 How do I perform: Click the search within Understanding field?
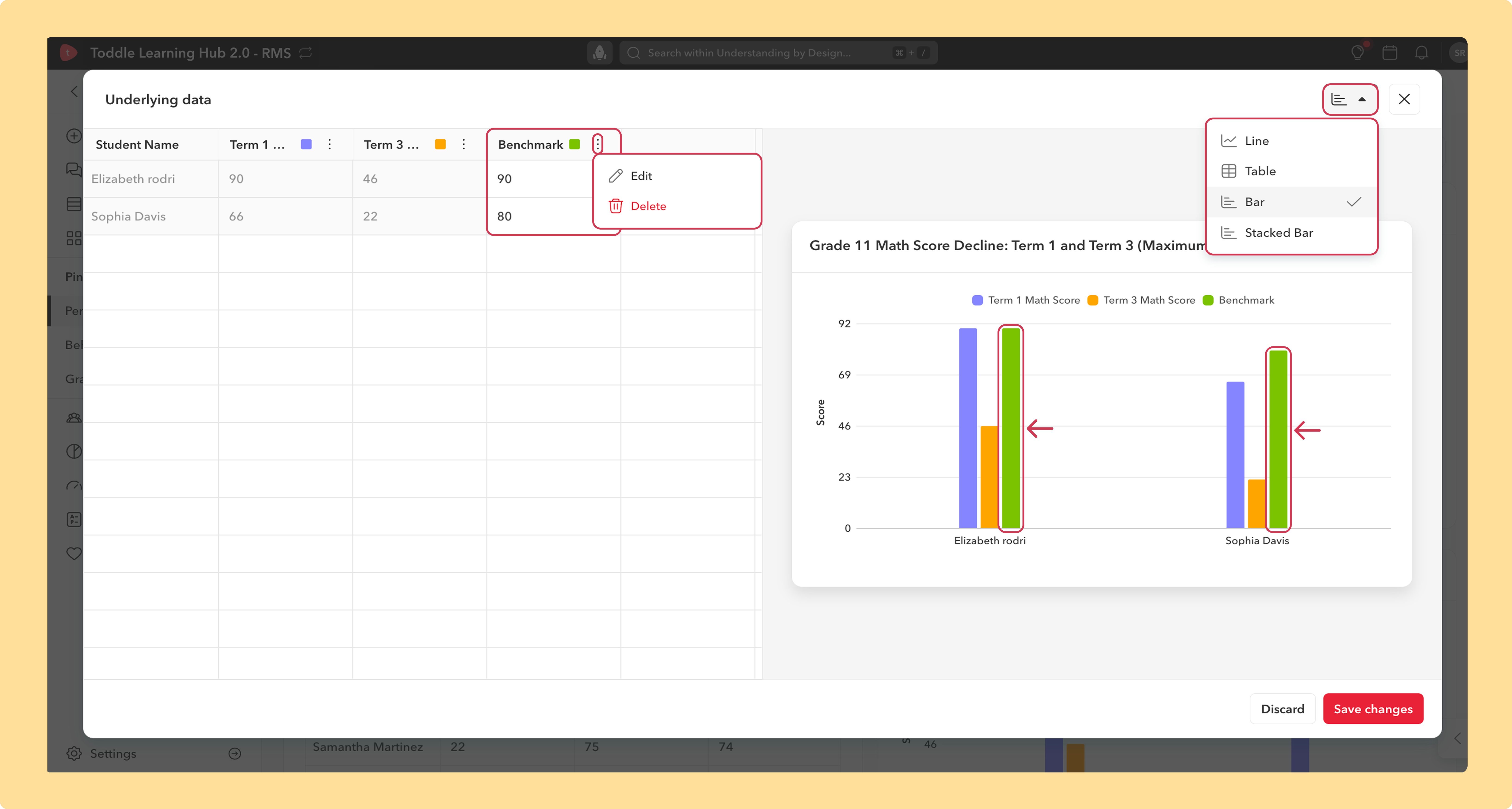click(x=778, y=53)
